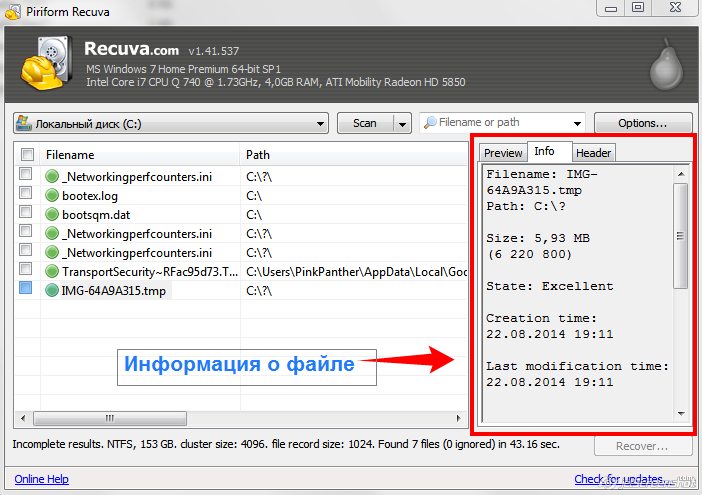Screen dimensions: 702x495
Task: Check the box for bootex.log
Action: [26, 192]
